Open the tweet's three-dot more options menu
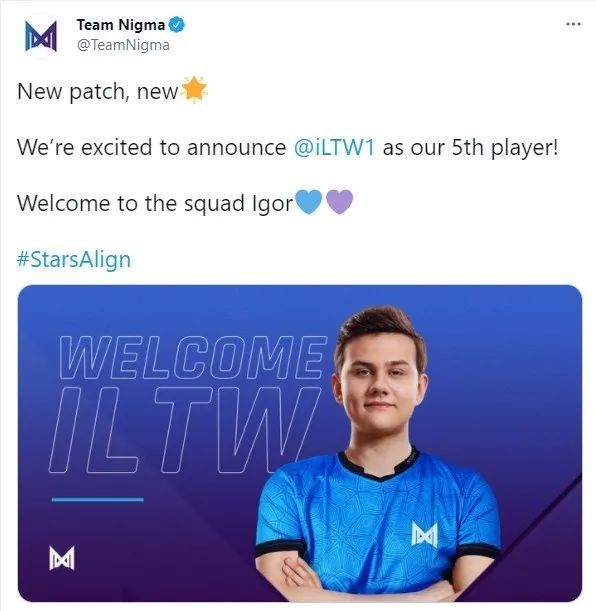Image resolution: width=596 pixels, height=611 pixels. 573,24
